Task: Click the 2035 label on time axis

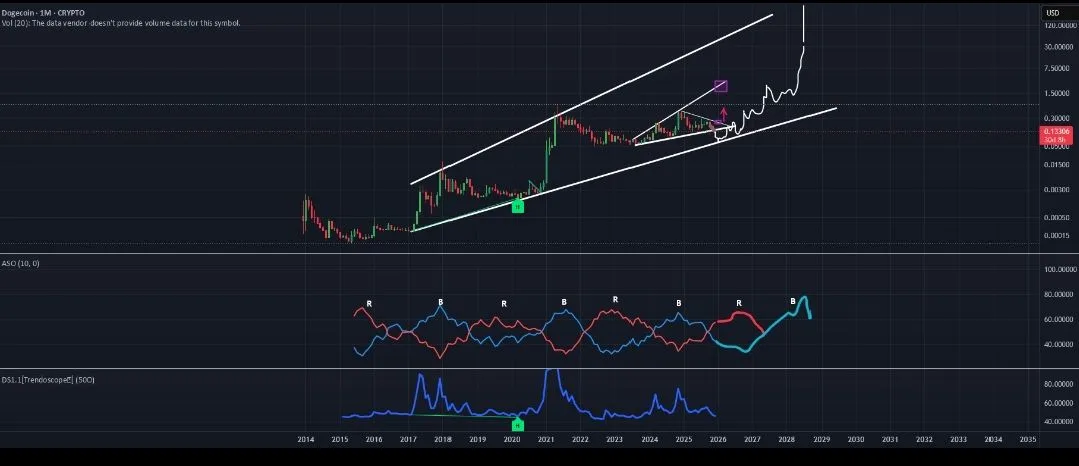Action: click(1027, 439)
